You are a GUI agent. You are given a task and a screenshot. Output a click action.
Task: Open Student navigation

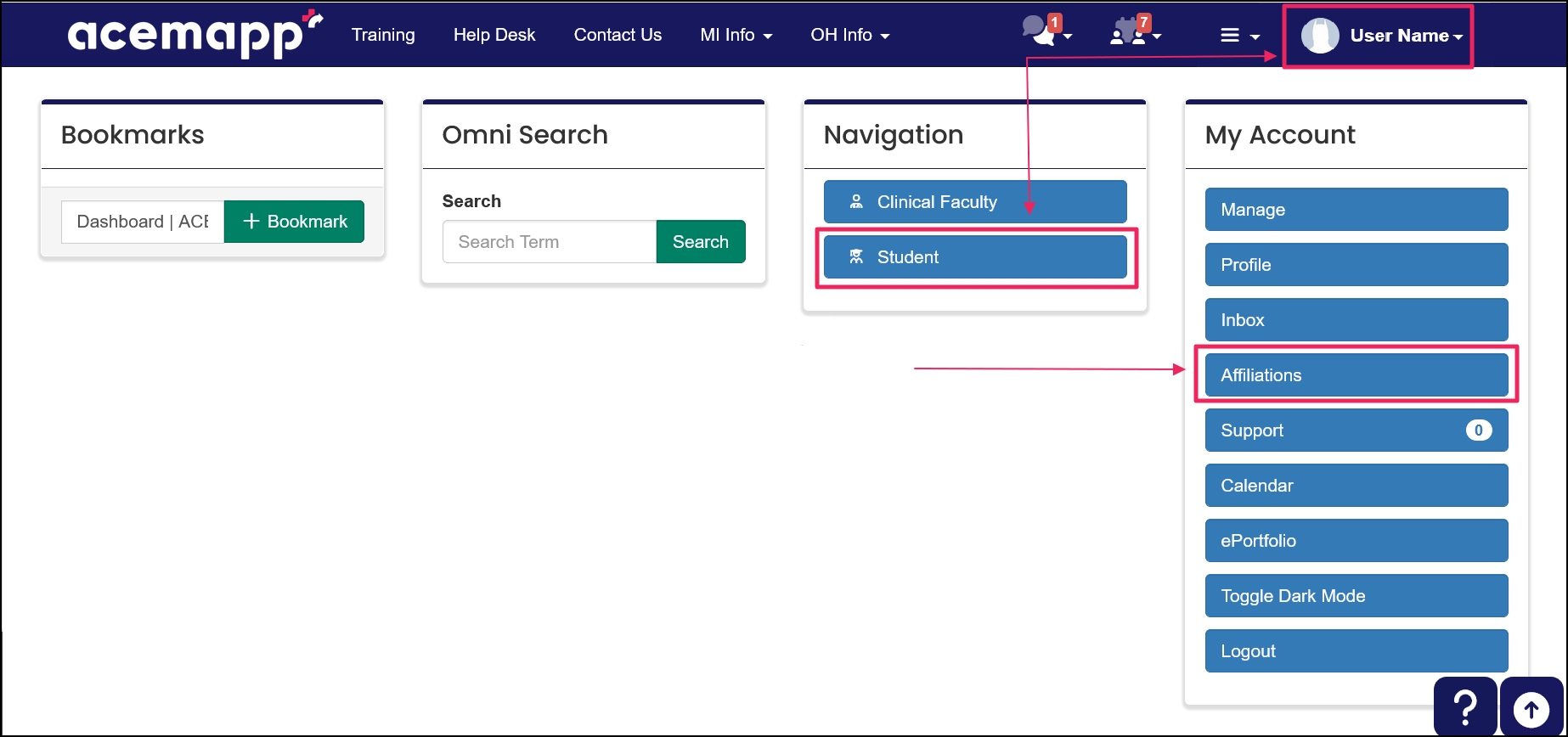tap(975, 256)
